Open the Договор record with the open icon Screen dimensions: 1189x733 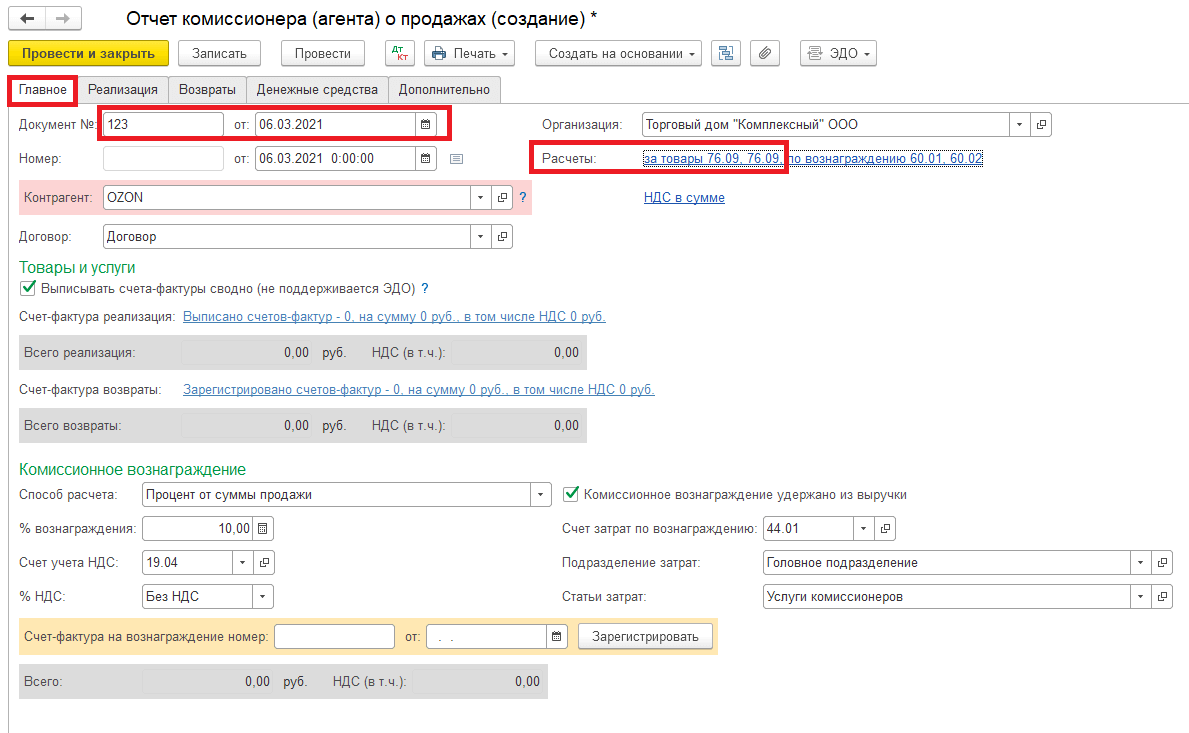[502, 237]
